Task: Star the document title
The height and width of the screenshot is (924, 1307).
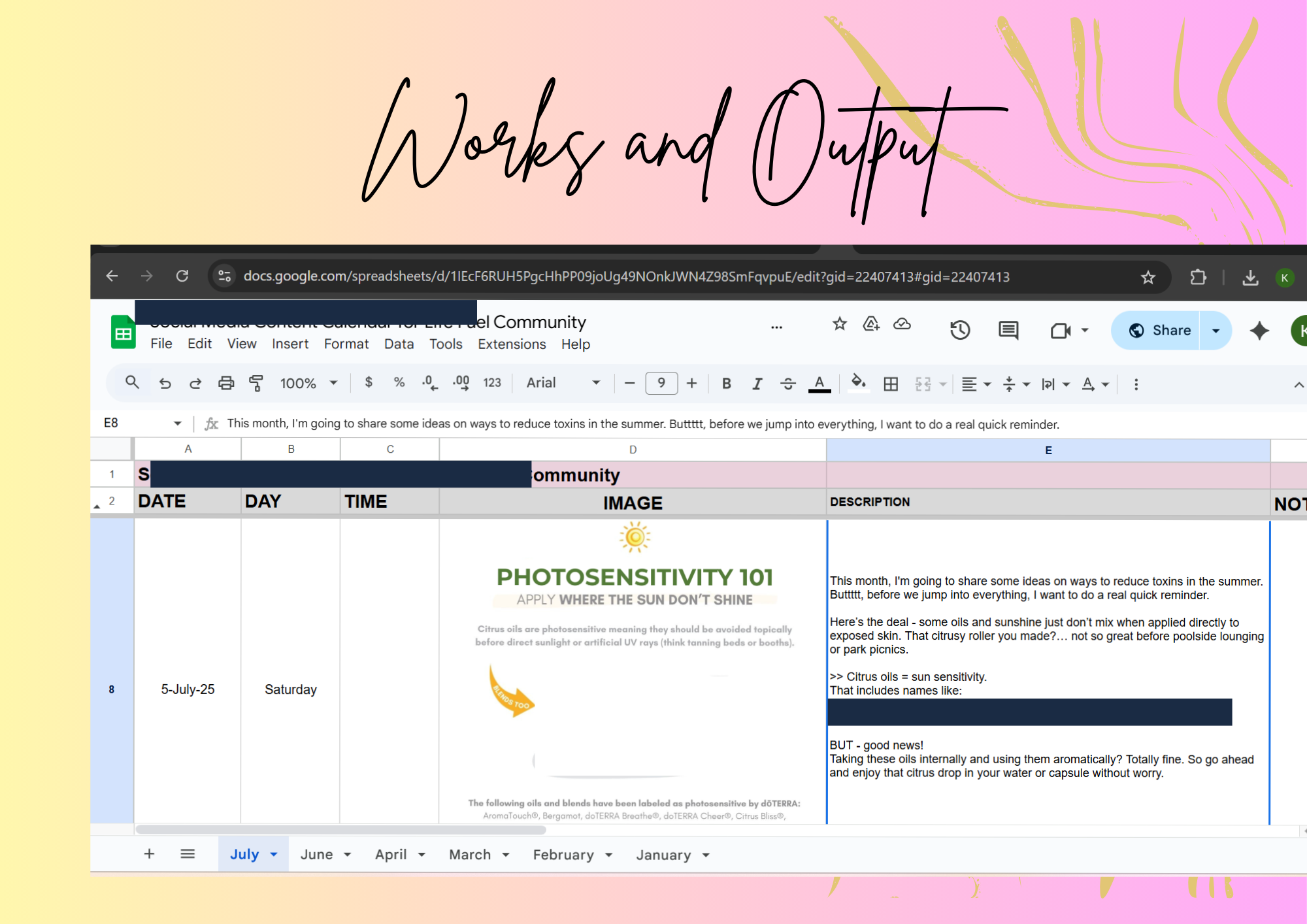Action: (x=839, y=323)
